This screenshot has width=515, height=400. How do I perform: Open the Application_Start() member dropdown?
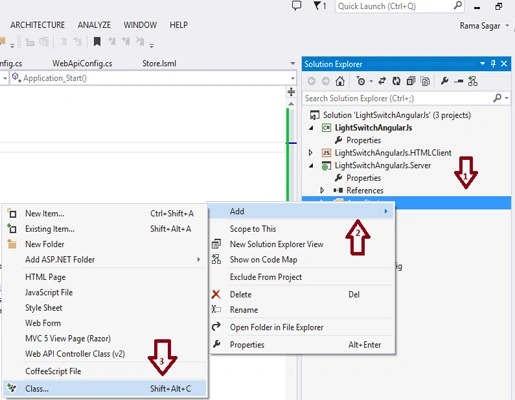(292, 78)
